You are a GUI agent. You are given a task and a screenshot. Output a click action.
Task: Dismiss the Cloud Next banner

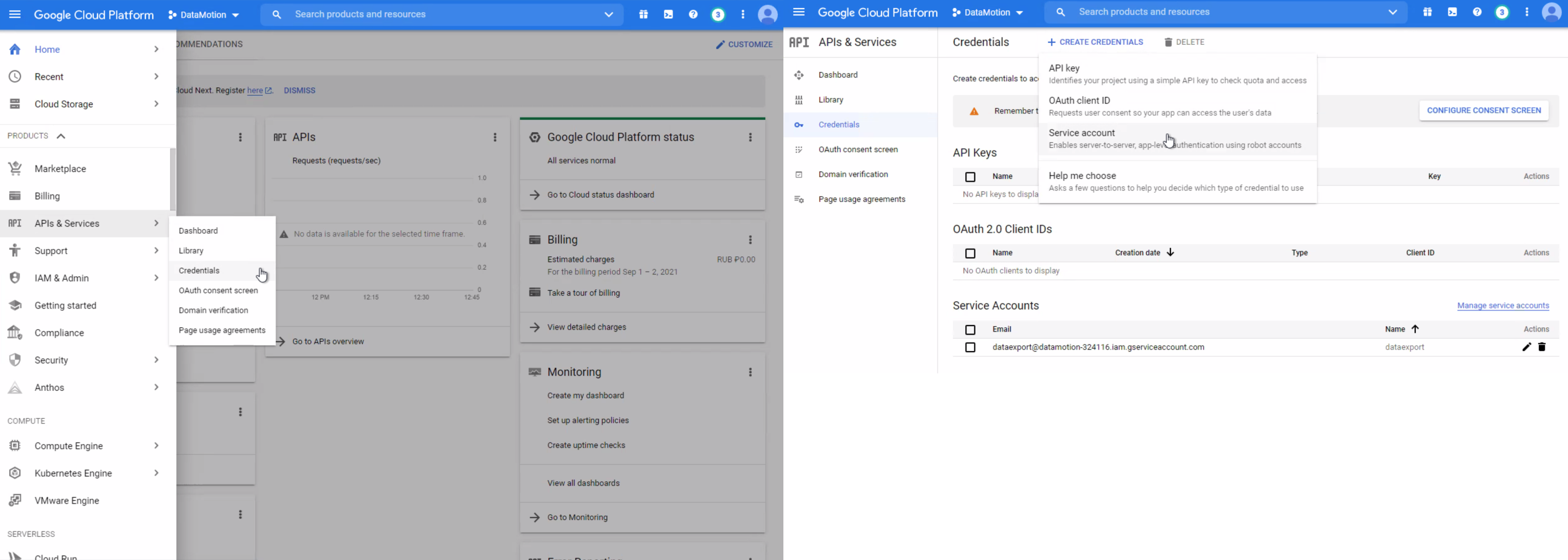point(299,91)
